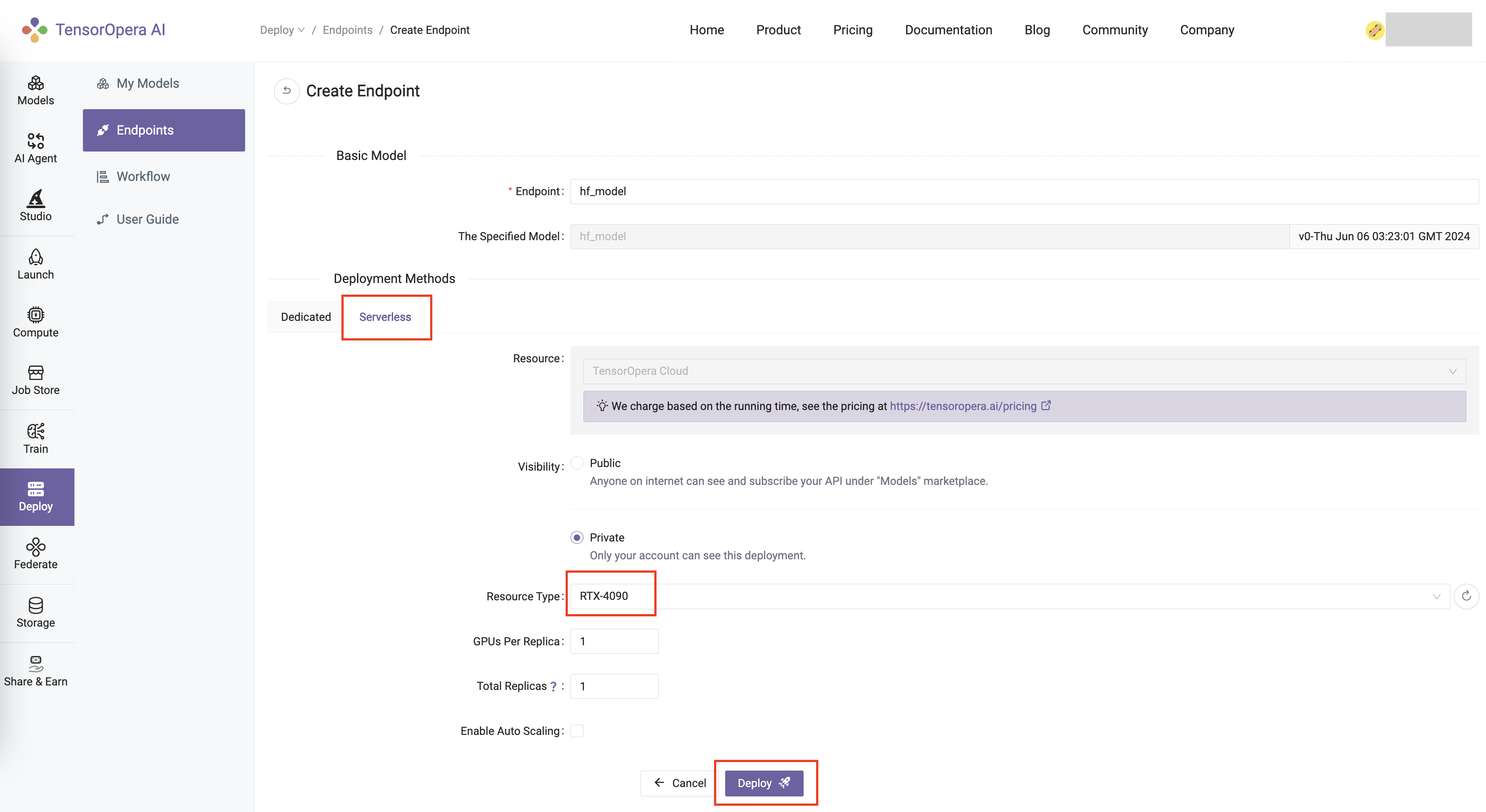Open Job Store in sidebar
This screenshot has height=812, width=1486.
click(x=36, y=380)
